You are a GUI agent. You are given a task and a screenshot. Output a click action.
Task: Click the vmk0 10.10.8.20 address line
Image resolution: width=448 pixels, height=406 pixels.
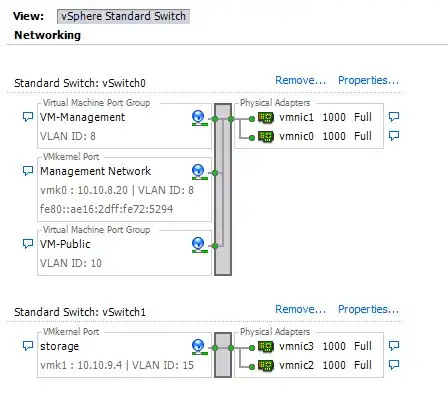pyautogui.click(x=117, y=190)
